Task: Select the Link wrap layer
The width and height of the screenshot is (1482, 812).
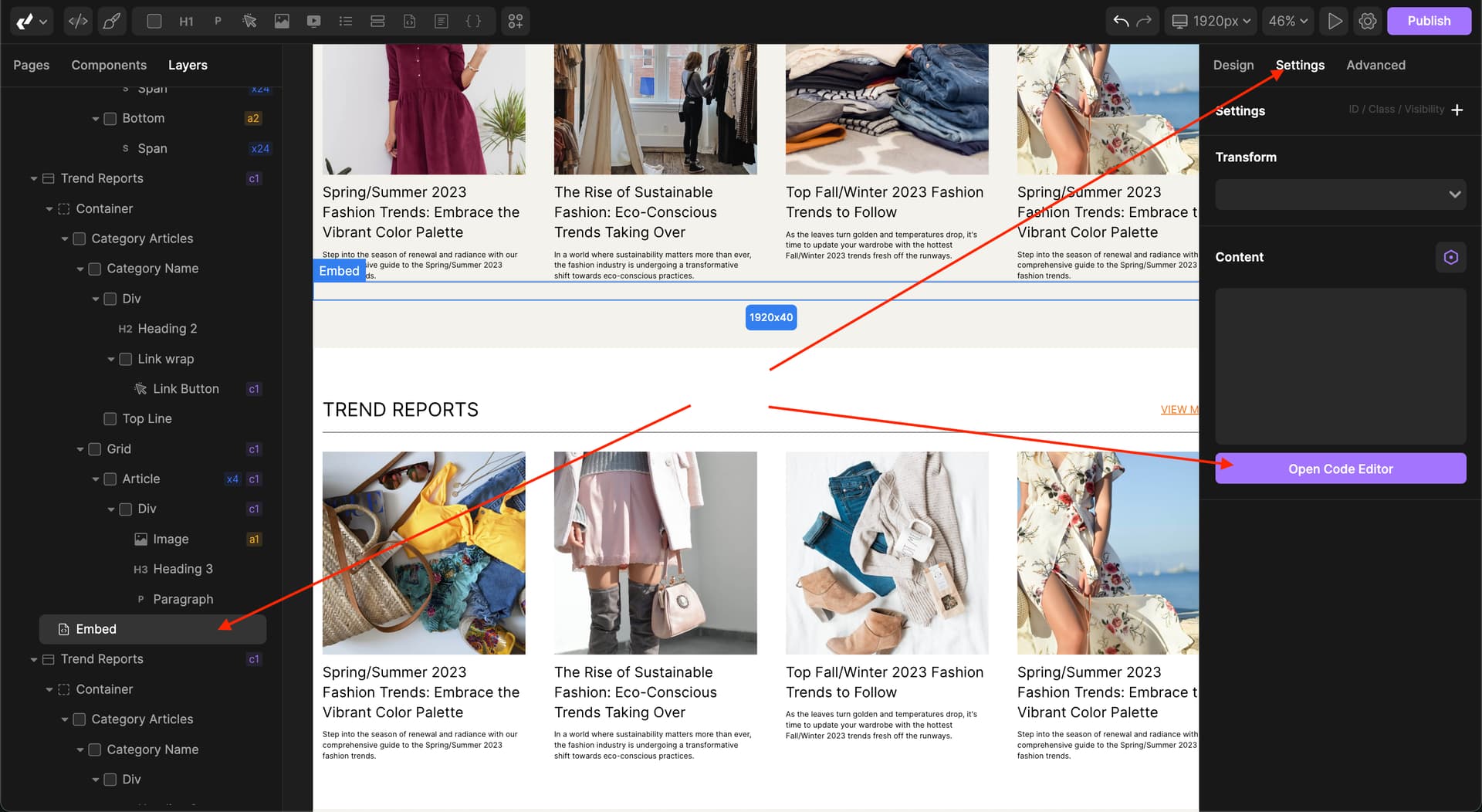Action: tap(165, 359)
